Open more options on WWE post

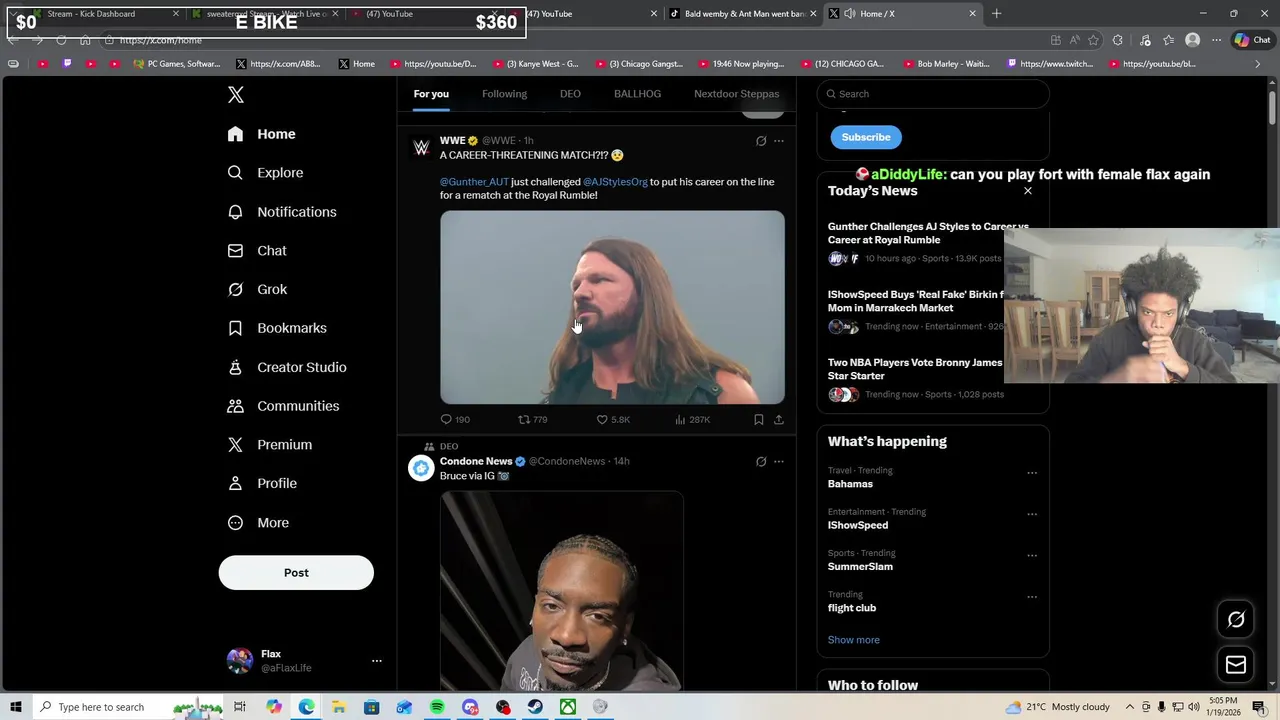[779, 141]
